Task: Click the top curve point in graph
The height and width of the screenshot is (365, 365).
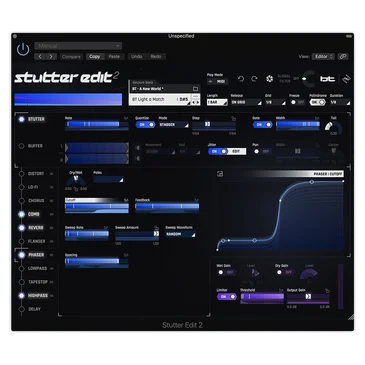Action: click(312, 182)
